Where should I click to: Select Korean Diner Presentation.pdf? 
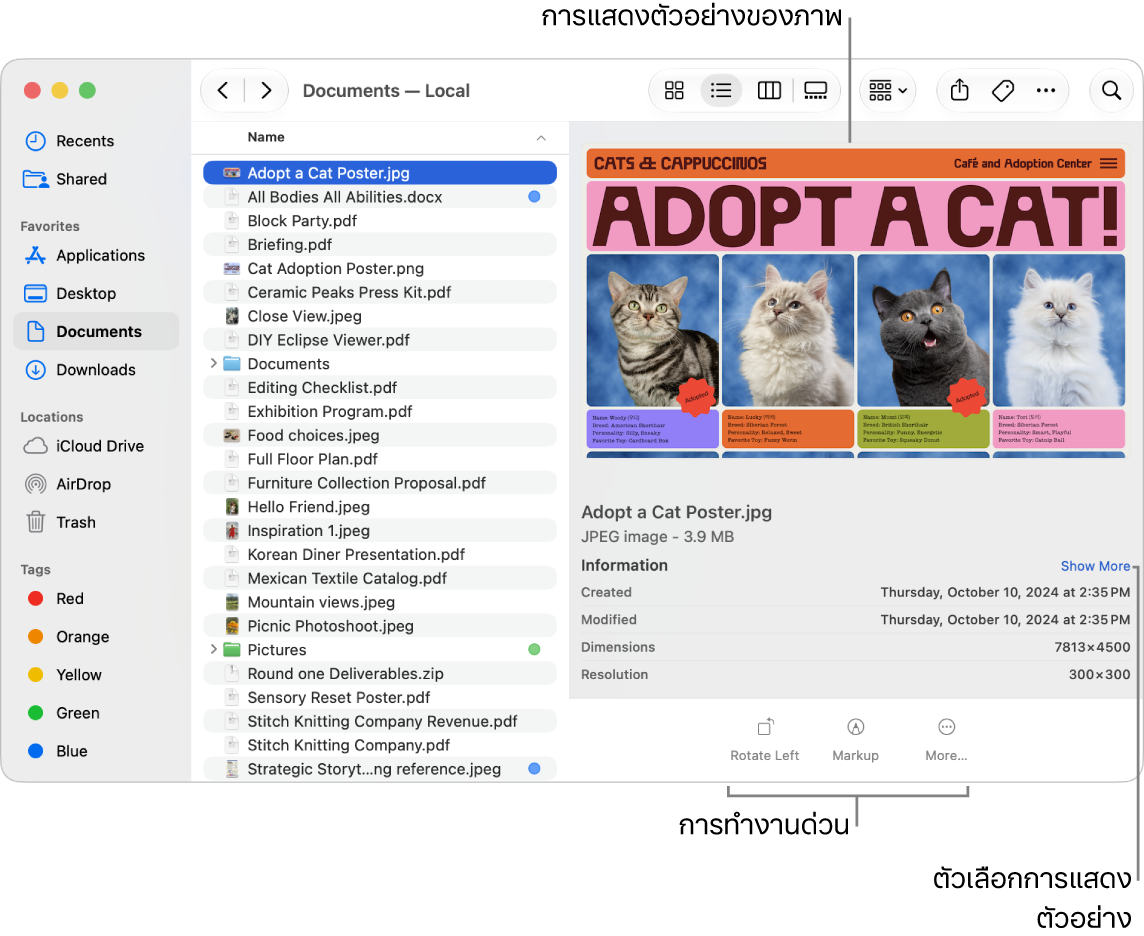379,554
